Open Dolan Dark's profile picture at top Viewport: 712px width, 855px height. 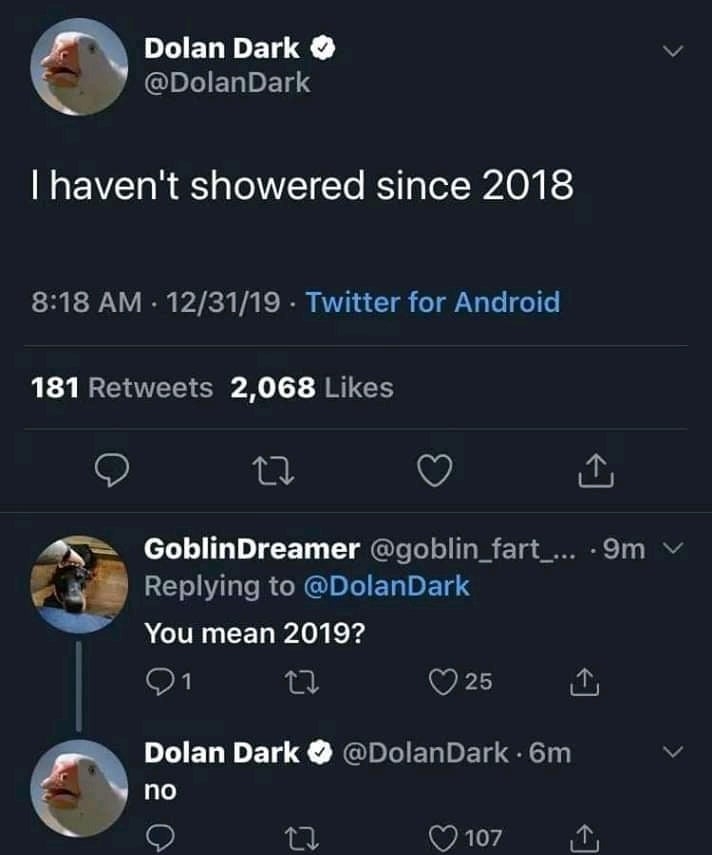[83, 66]
